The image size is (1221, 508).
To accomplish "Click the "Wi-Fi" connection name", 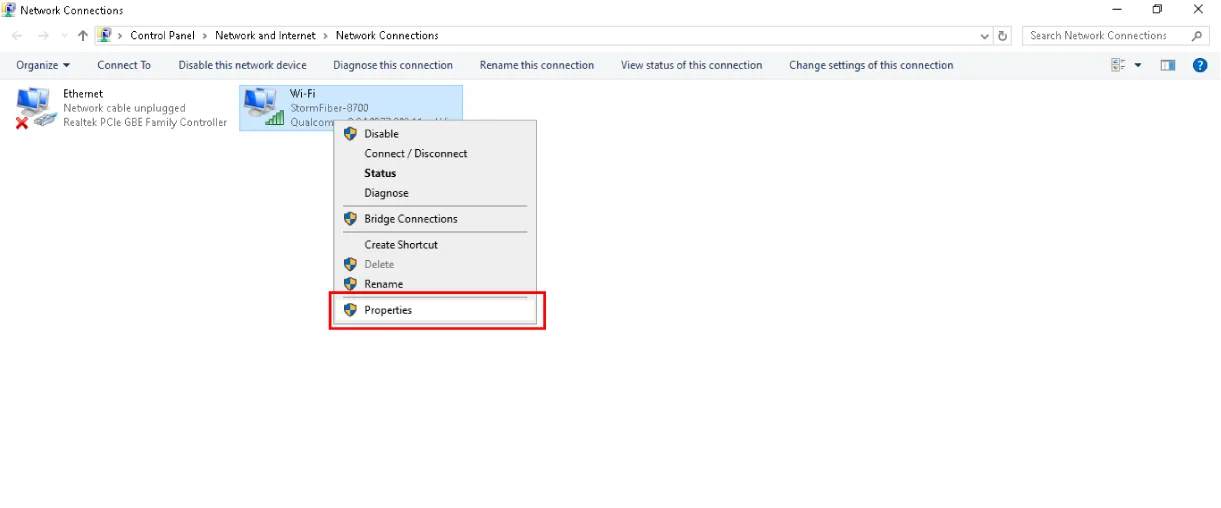I will pos(302,94).
